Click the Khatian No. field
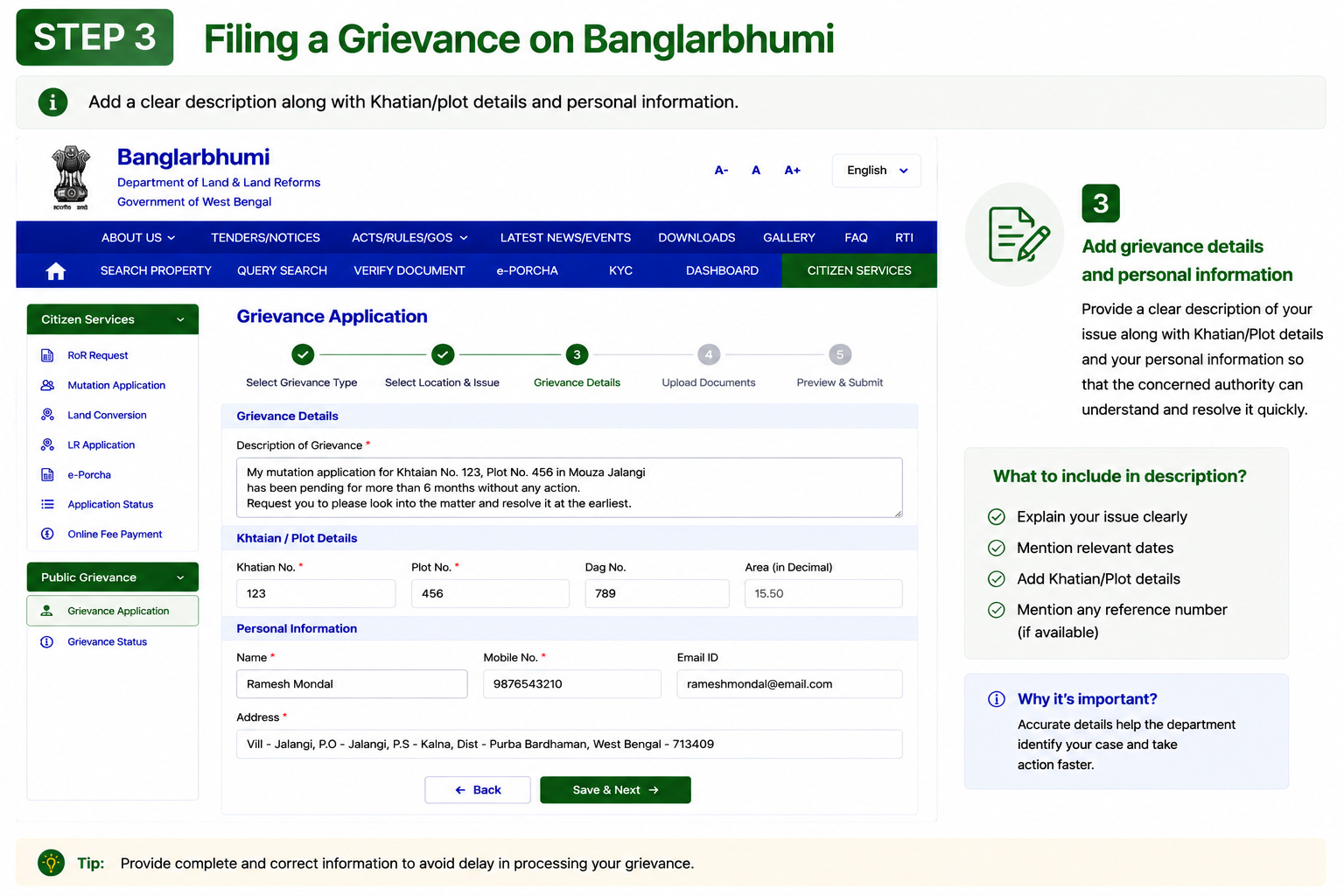The height and width of the screenshot is (896, 1344). coord(316,593)
